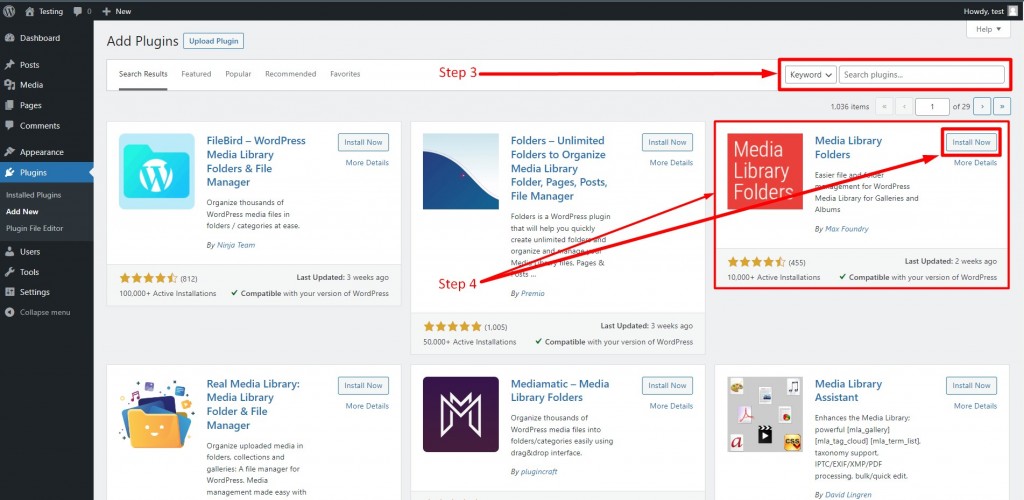View More Details for Media Library Folders
1024x500 pixels.
click(x=976, y=163)
